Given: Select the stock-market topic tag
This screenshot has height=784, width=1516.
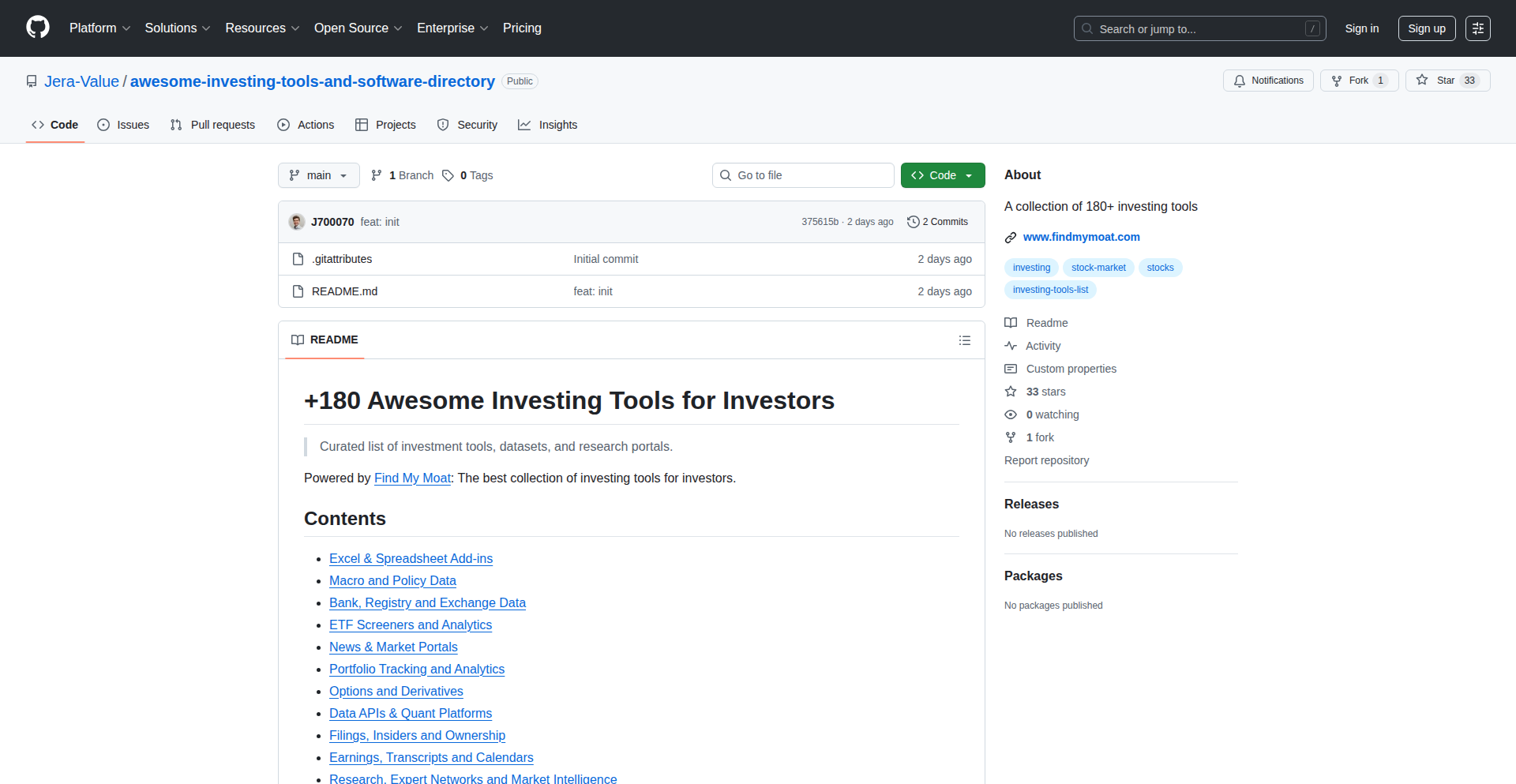Looking at the screenshot, I should (1098, 268).
